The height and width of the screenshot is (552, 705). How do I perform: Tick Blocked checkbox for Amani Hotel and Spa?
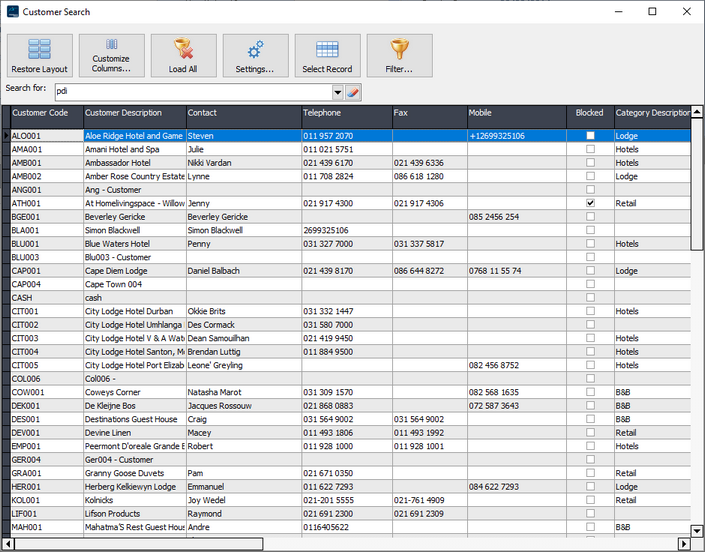pos(590,149)
